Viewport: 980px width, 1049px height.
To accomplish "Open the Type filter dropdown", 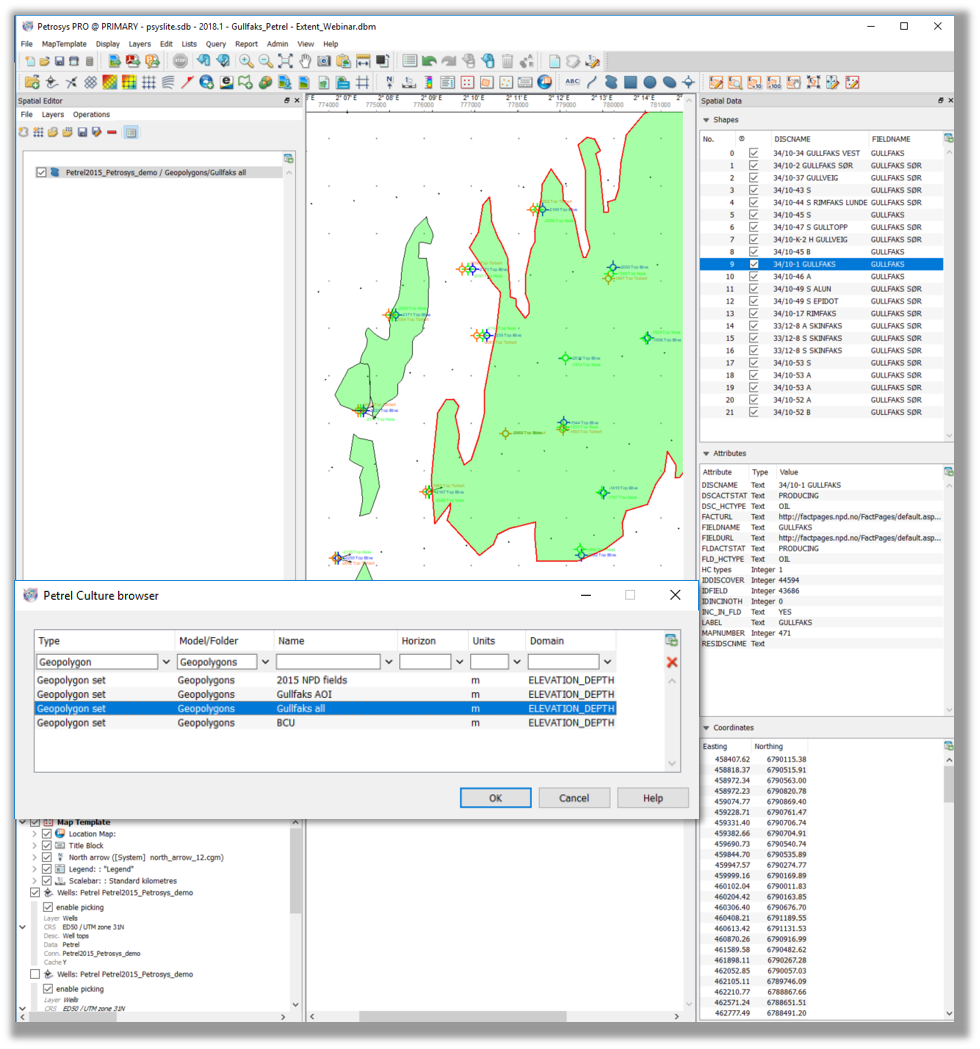I will pyautogui.click(x=165, y=662).
